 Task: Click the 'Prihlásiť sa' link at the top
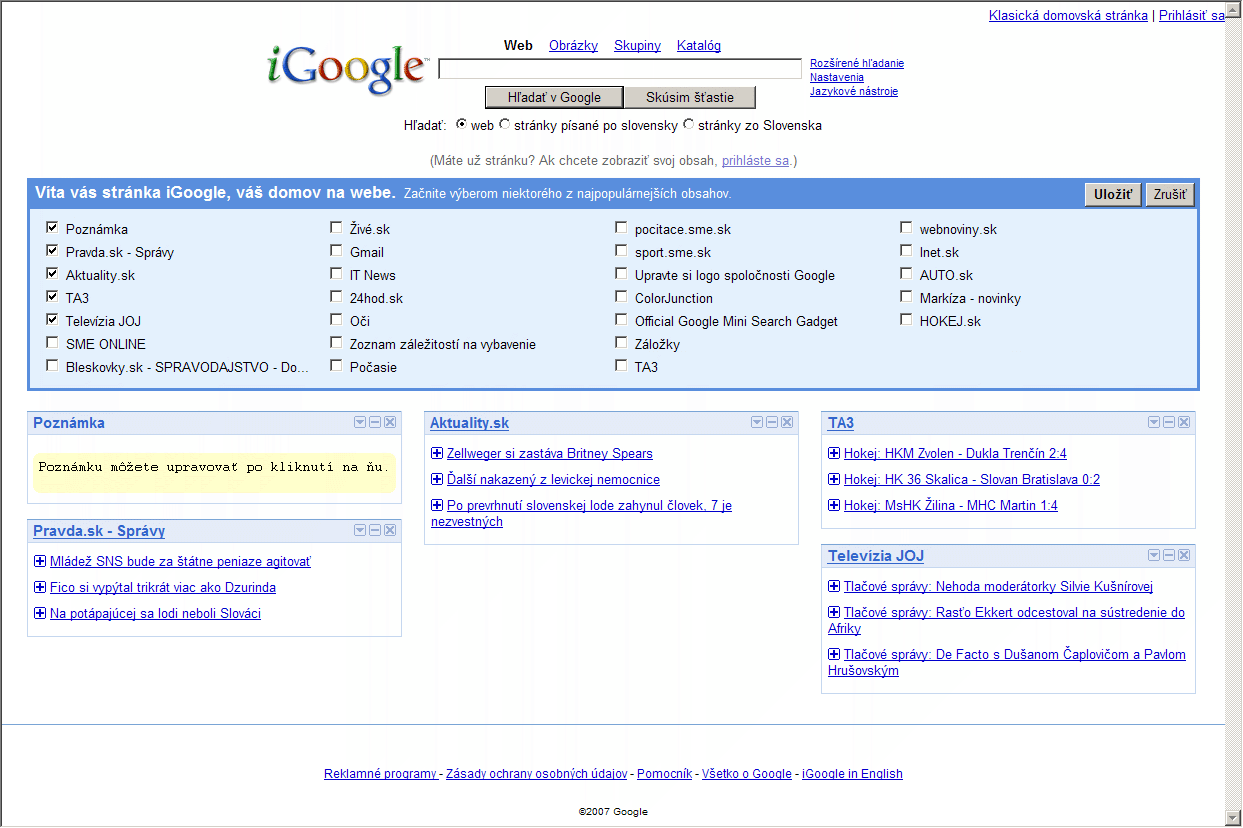tap(1192, 15)
